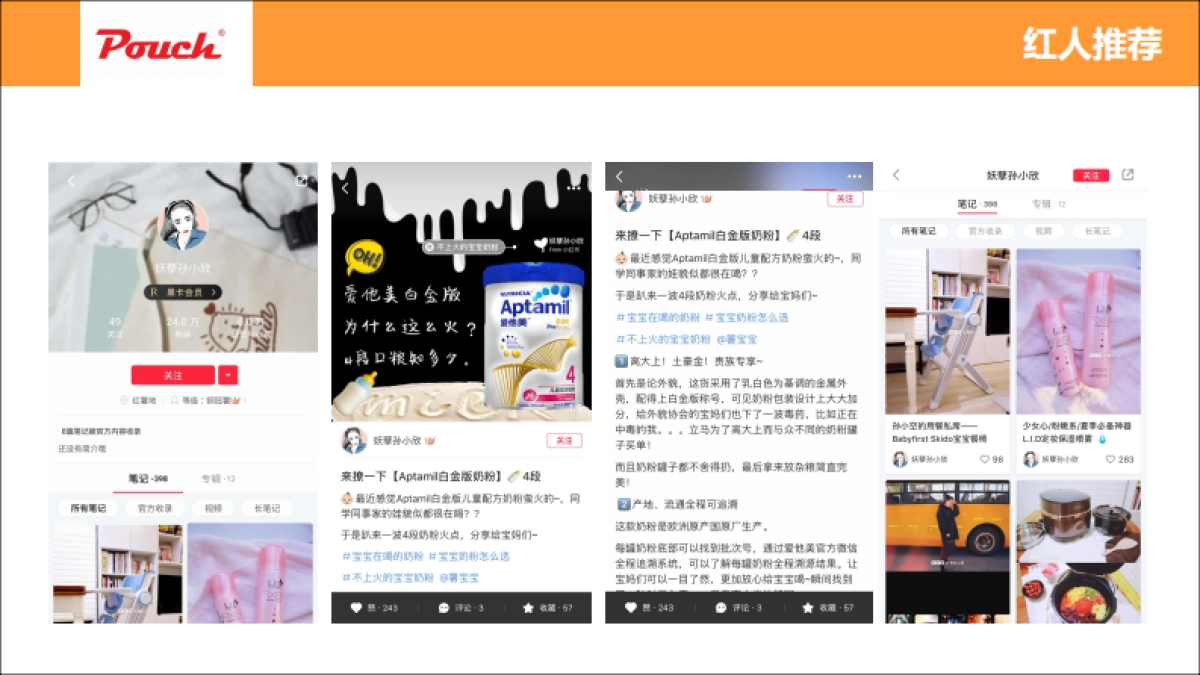The width and height of the screenshot is (1200, 675).
Task: Expand the 薯卡会员 membership badge chevron
Action: (213, 292)
